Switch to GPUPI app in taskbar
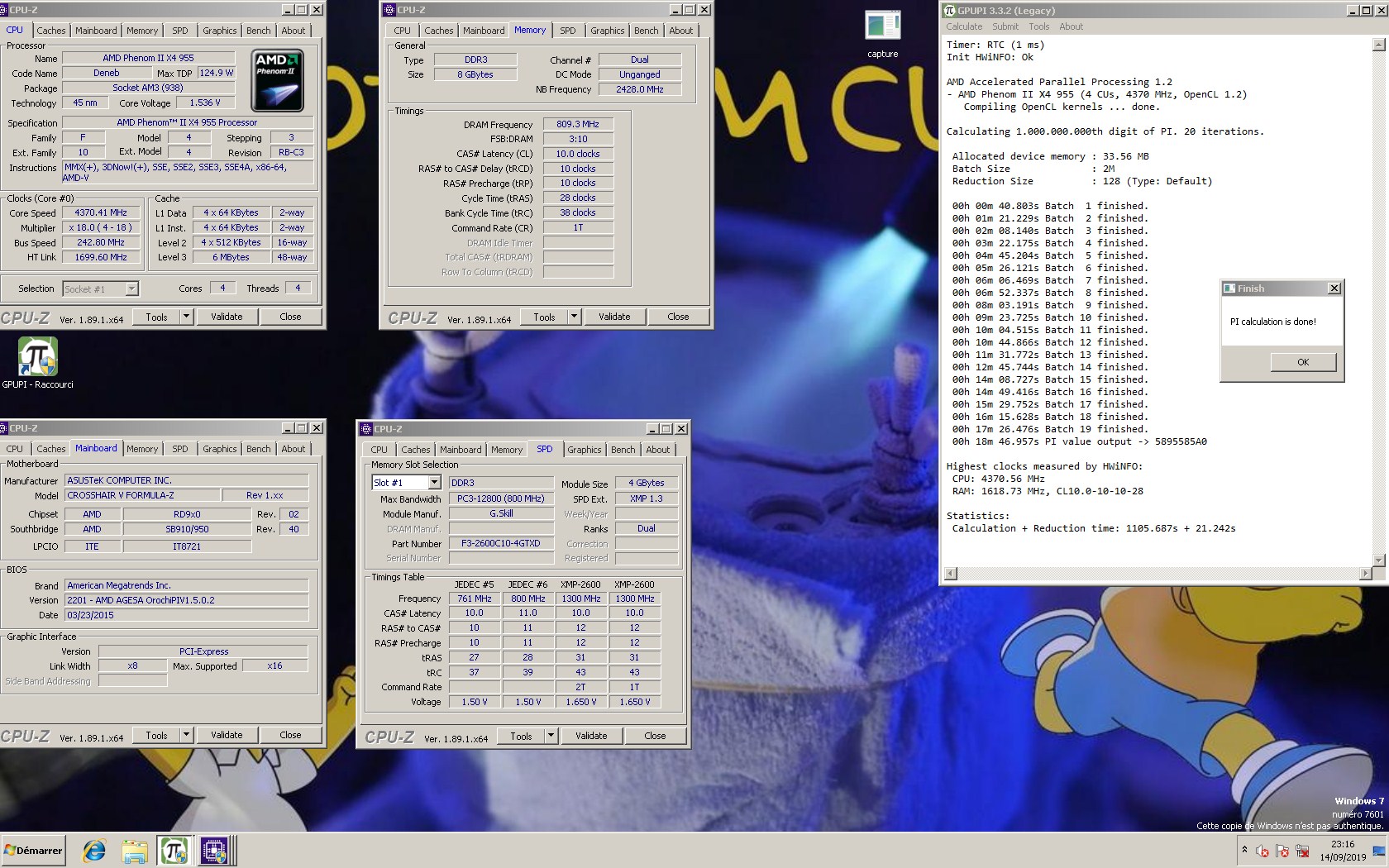This screenshot has width=1389, height=868. point(174,851)
